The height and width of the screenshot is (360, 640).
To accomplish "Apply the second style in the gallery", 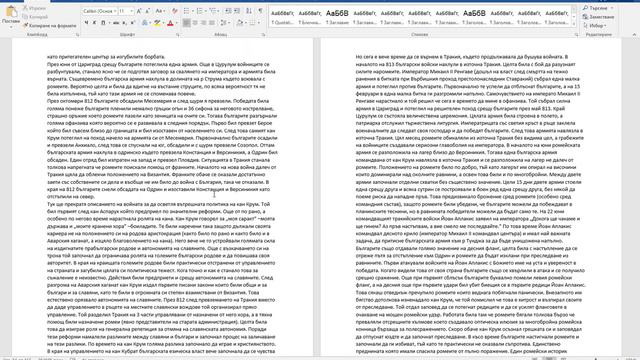I will (x=310, y=17).
